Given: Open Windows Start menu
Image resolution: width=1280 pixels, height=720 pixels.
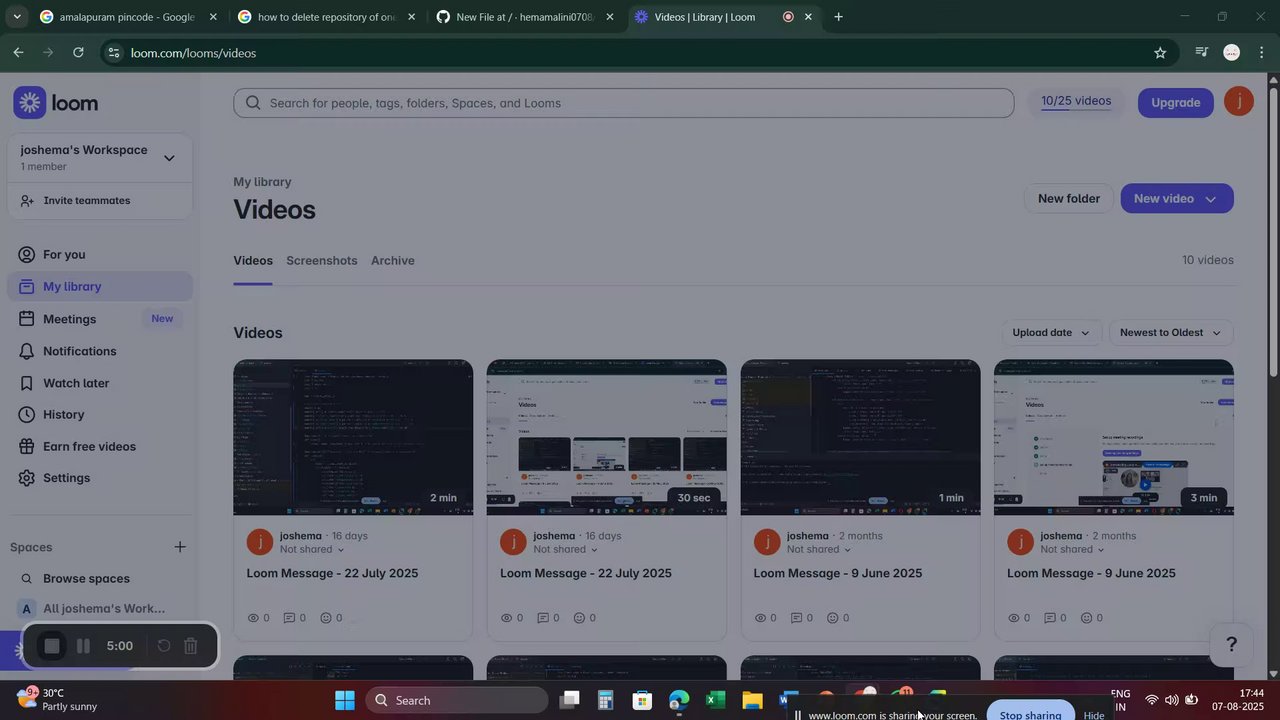Looking at the screenshot, I should [345, 700].
